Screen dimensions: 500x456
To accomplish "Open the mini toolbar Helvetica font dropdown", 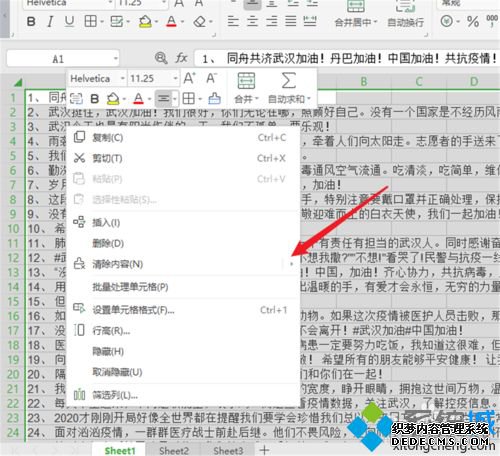I will click(x=123, y=79).
